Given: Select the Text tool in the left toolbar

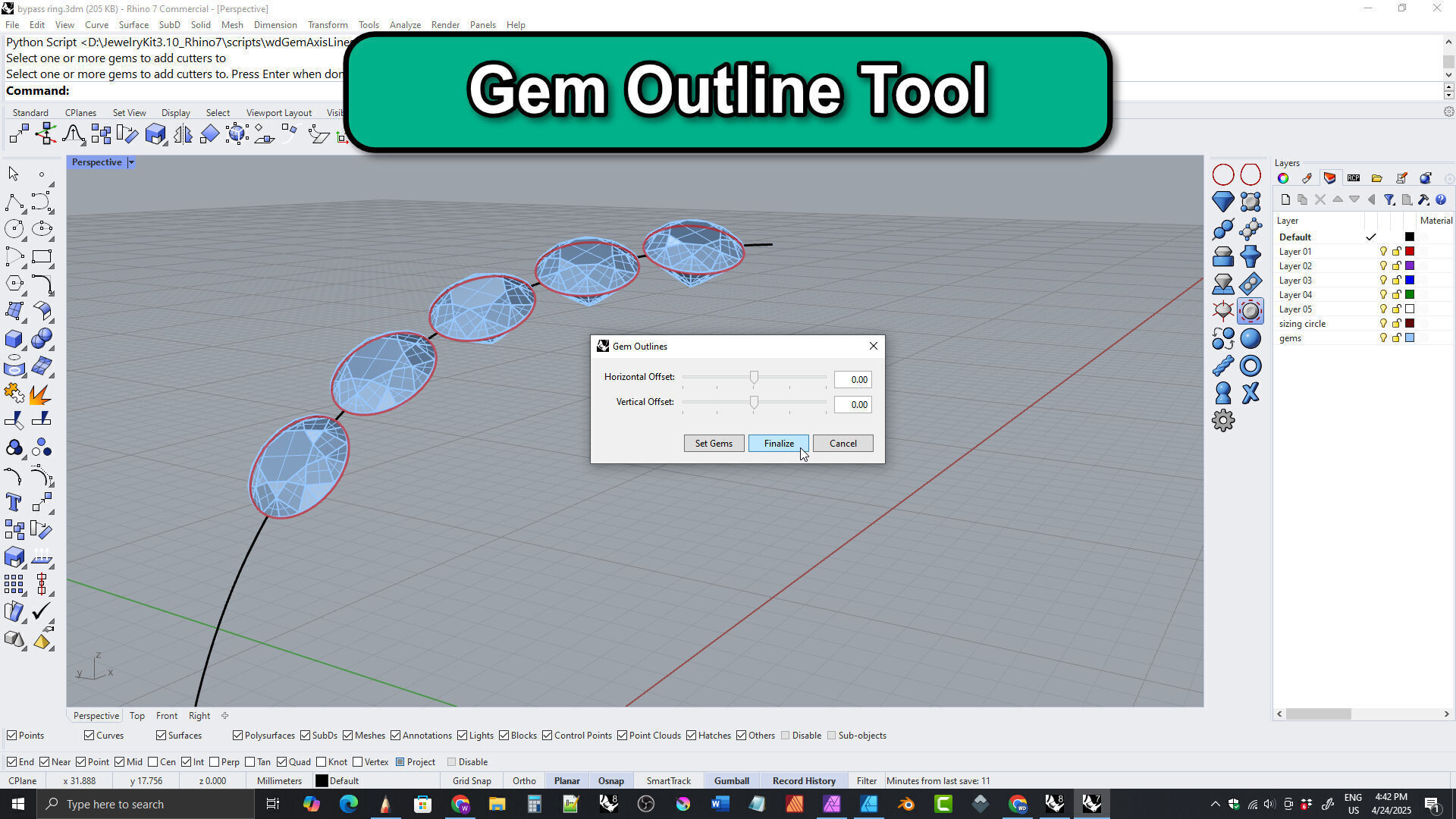Looking at the screenshot, I should click(14, 503).
